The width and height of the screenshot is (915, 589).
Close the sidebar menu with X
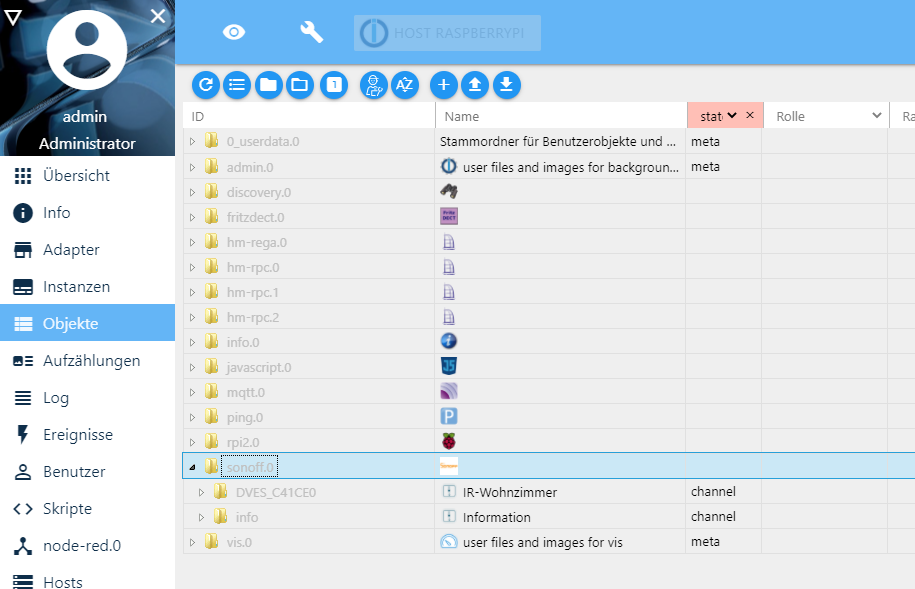point(158,16)
